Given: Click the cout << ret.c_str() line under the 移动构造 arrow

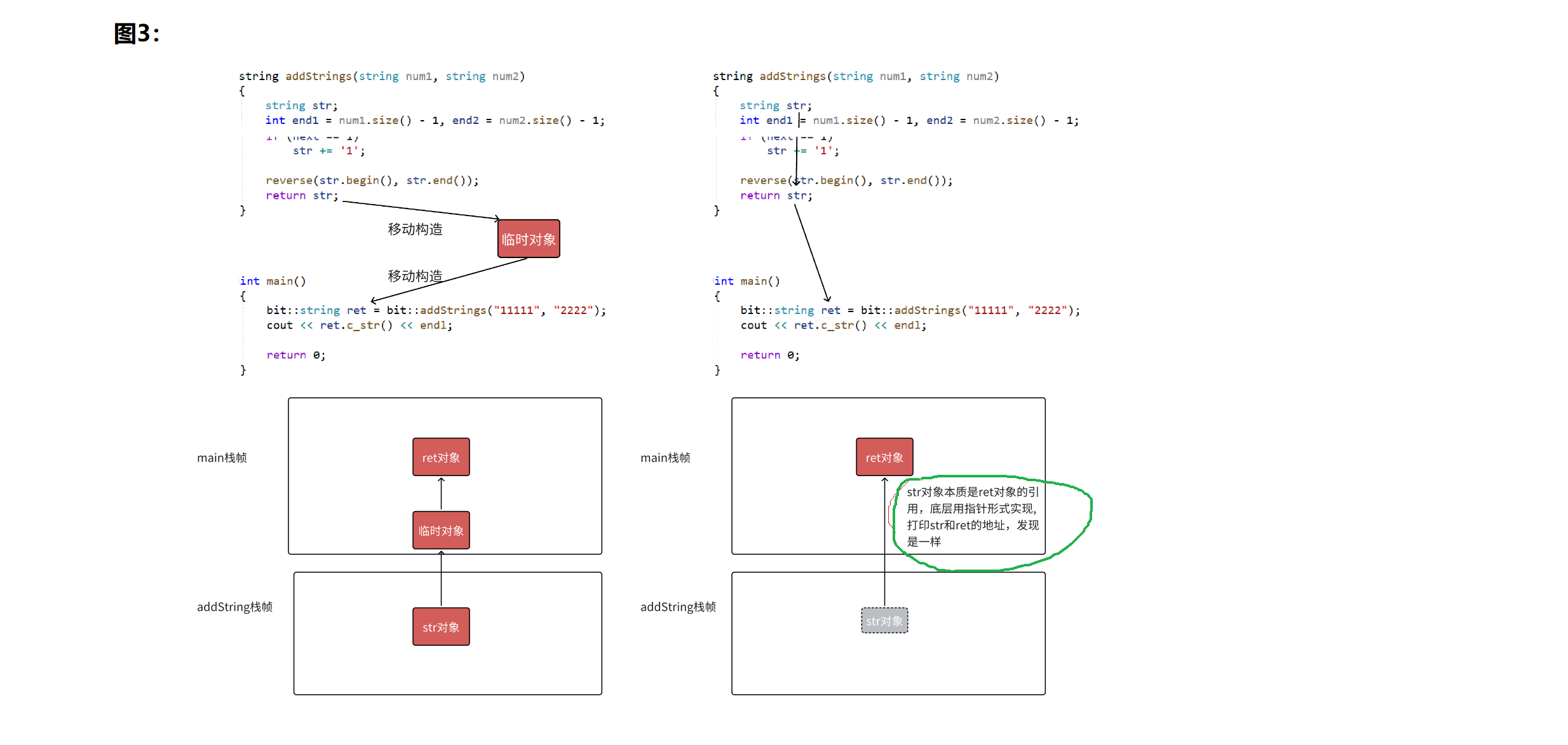Looking at the screenshot, I should 359,325.
